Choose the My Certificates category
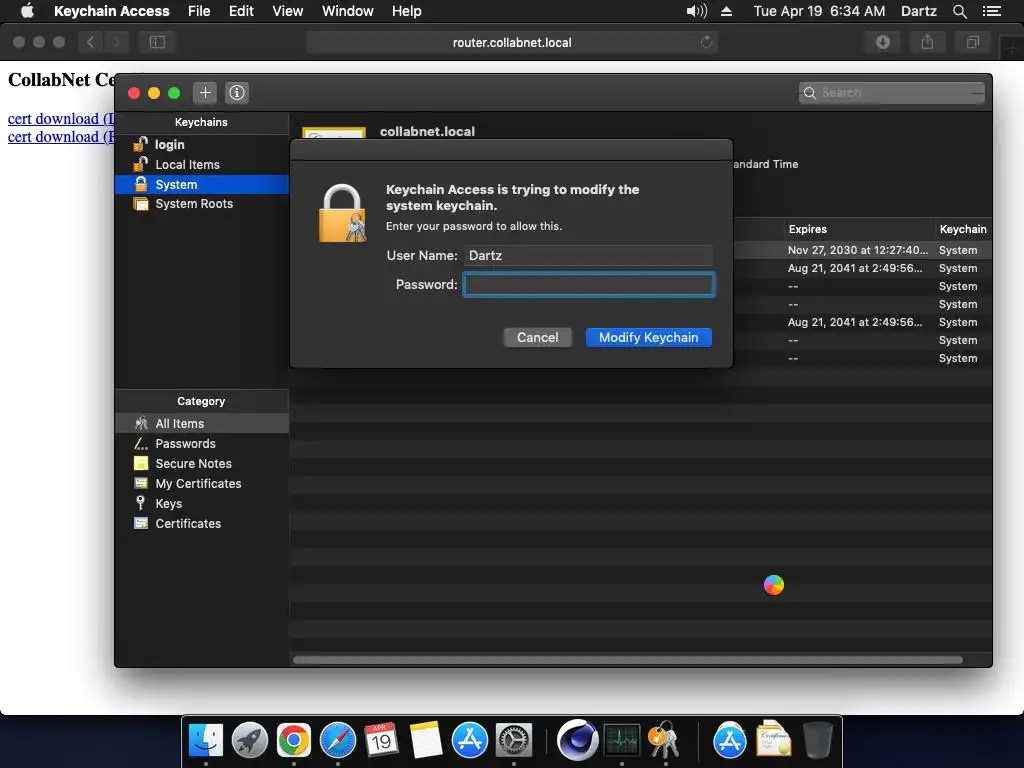 (x=199, y=483)
